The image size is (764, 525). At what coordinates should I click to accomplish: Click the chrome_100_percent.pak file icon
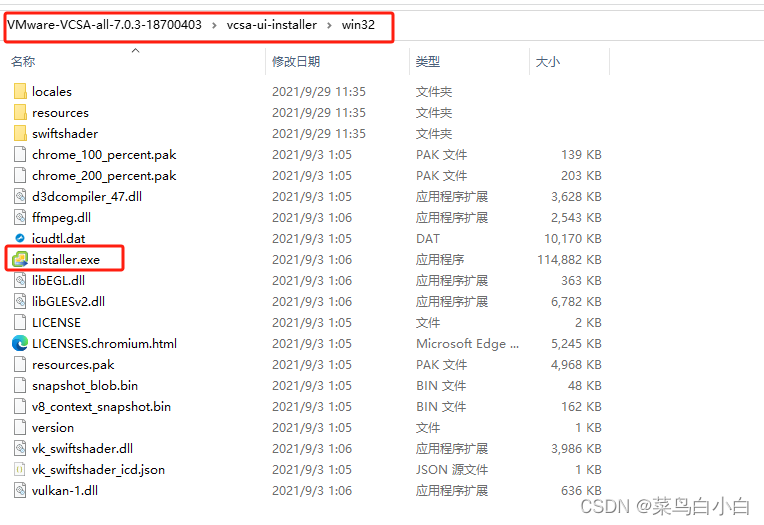pyautogui.click(x=20, y=154)
